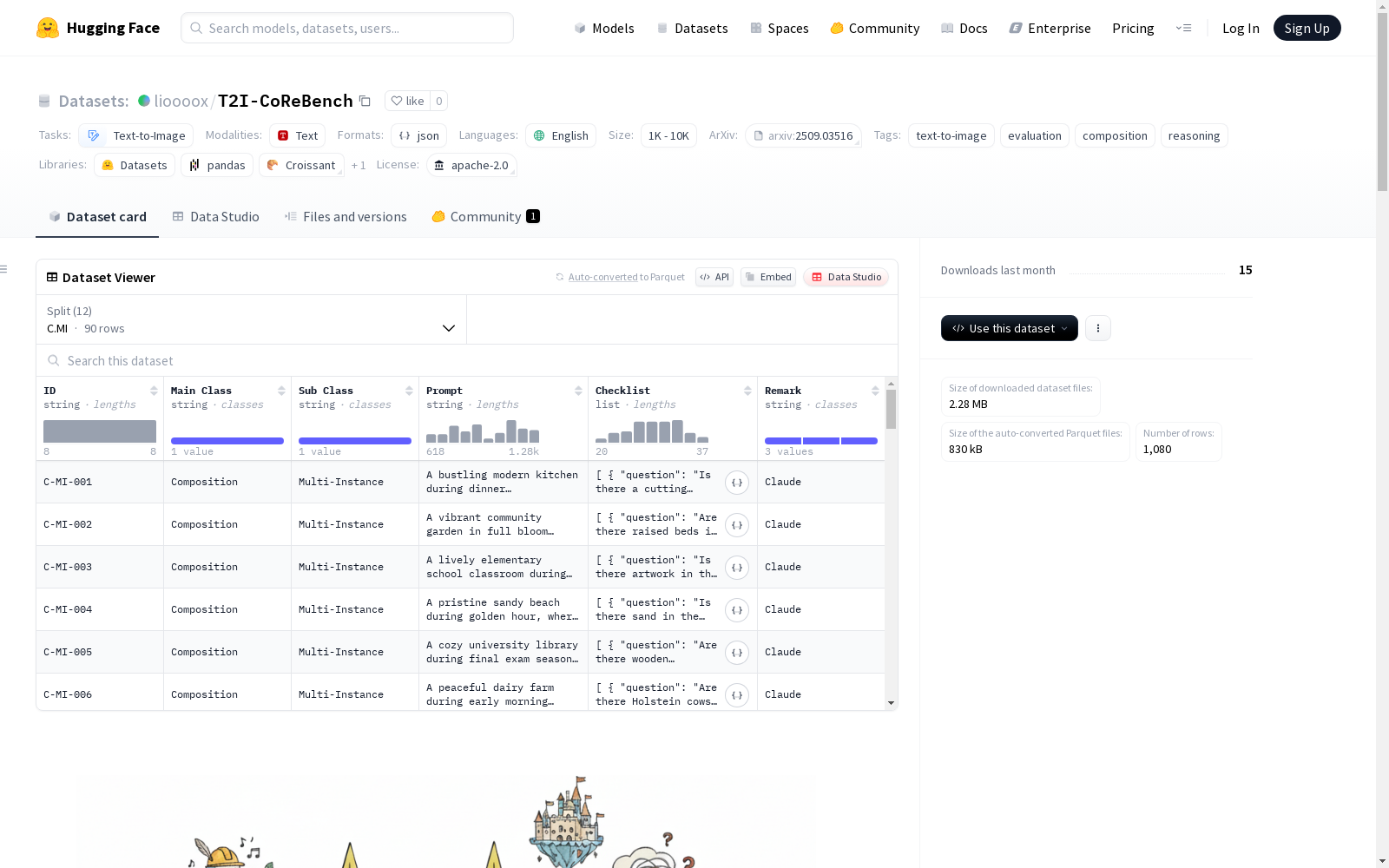Open the API button in Dataset Viewer

click(x=714, y=277)
